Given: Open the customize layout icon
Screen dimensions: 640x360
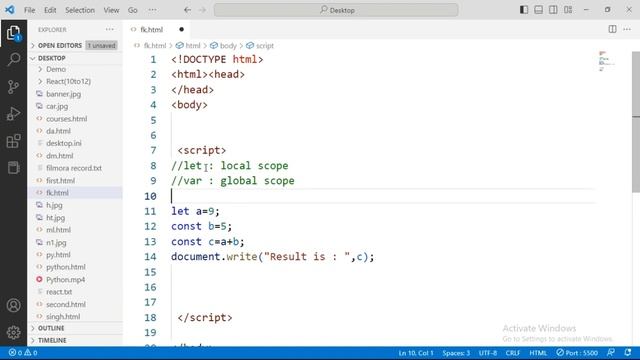Looking at the screenshot, I should (568, 10).
